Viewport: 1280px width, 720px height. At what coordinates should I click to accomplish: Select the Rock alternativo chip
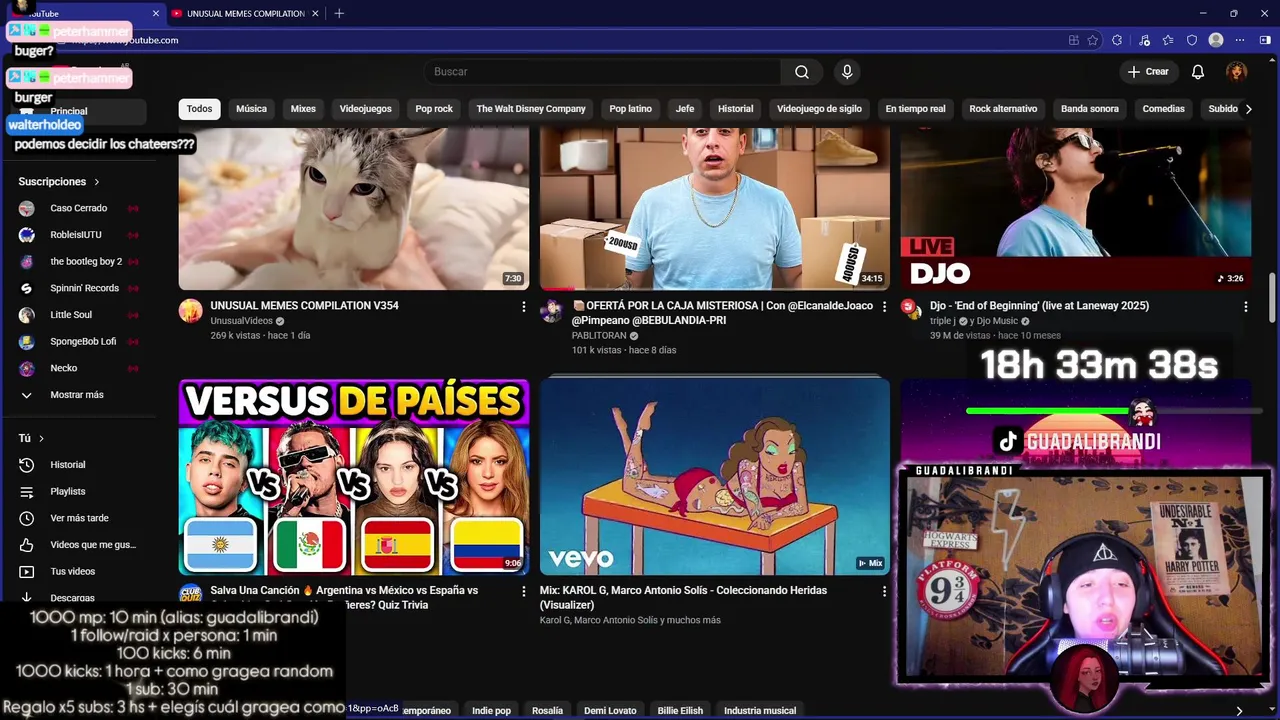coord(1003,109)
